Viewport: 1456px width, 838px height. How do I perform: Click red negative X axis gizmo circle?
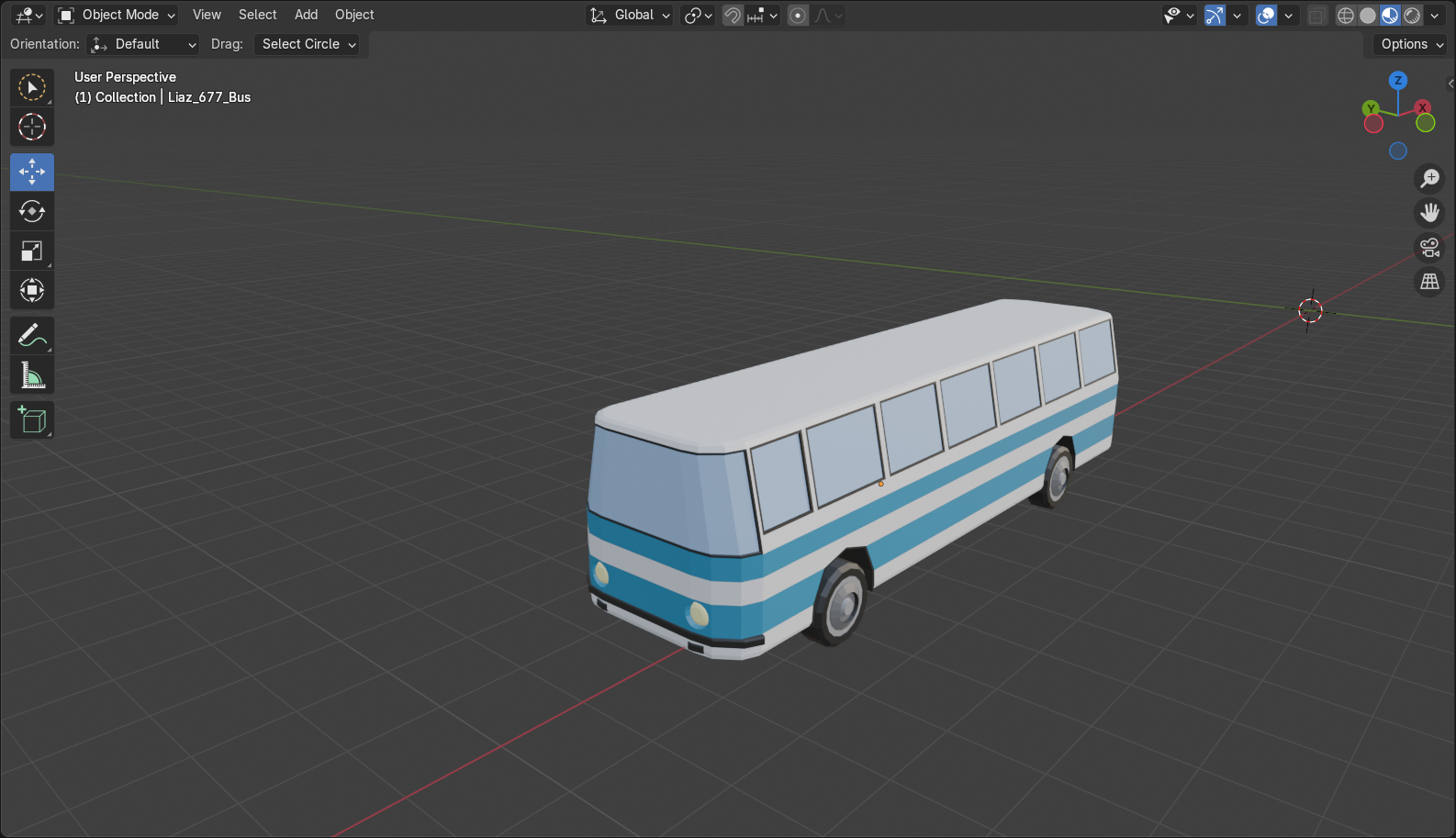pos(1373,124)
